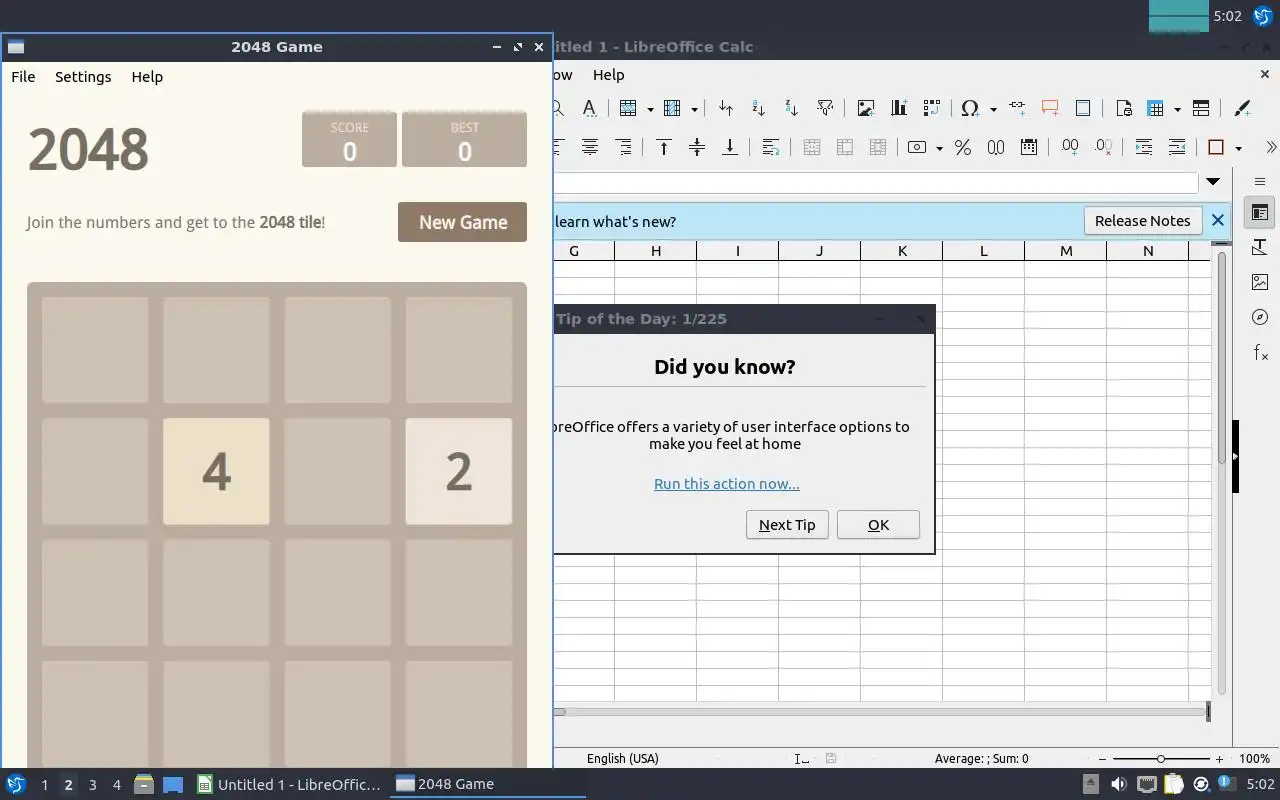This screenshot has height=800, width=1280.
Task: Click the Insert Pivot Table icon
Action: point(932,108)
